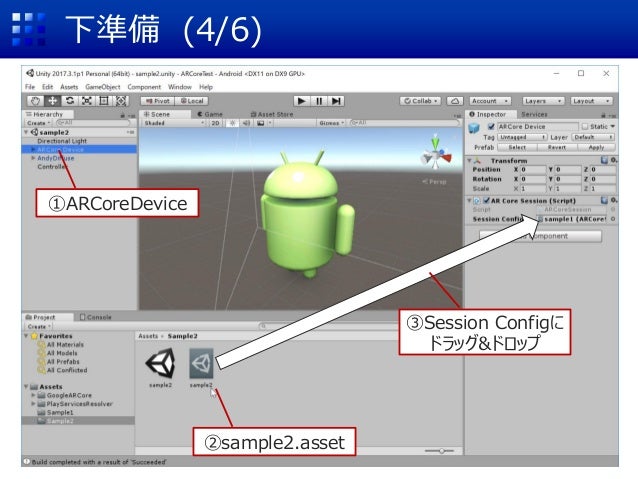Open Transform component help icon
The height and width of the screenshot is (479, 638).
pos(604,160)
